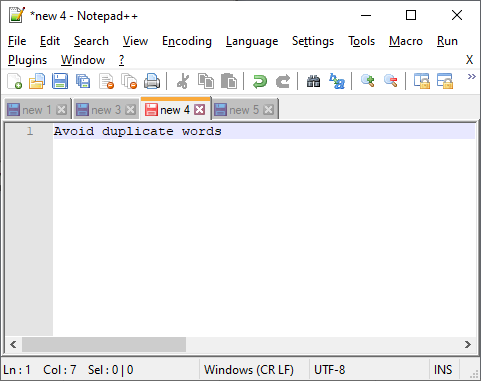The image size is (481, 381).
Task: Open the Replace dialog with the toolbar icon
Action: pos(337,81)
